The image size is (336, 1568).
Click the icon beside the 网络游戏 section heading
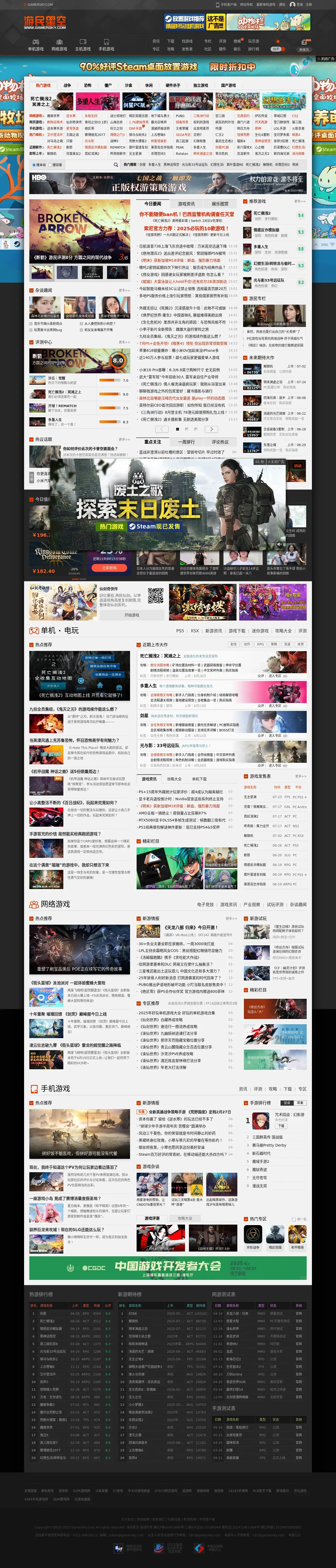(34, 904)
